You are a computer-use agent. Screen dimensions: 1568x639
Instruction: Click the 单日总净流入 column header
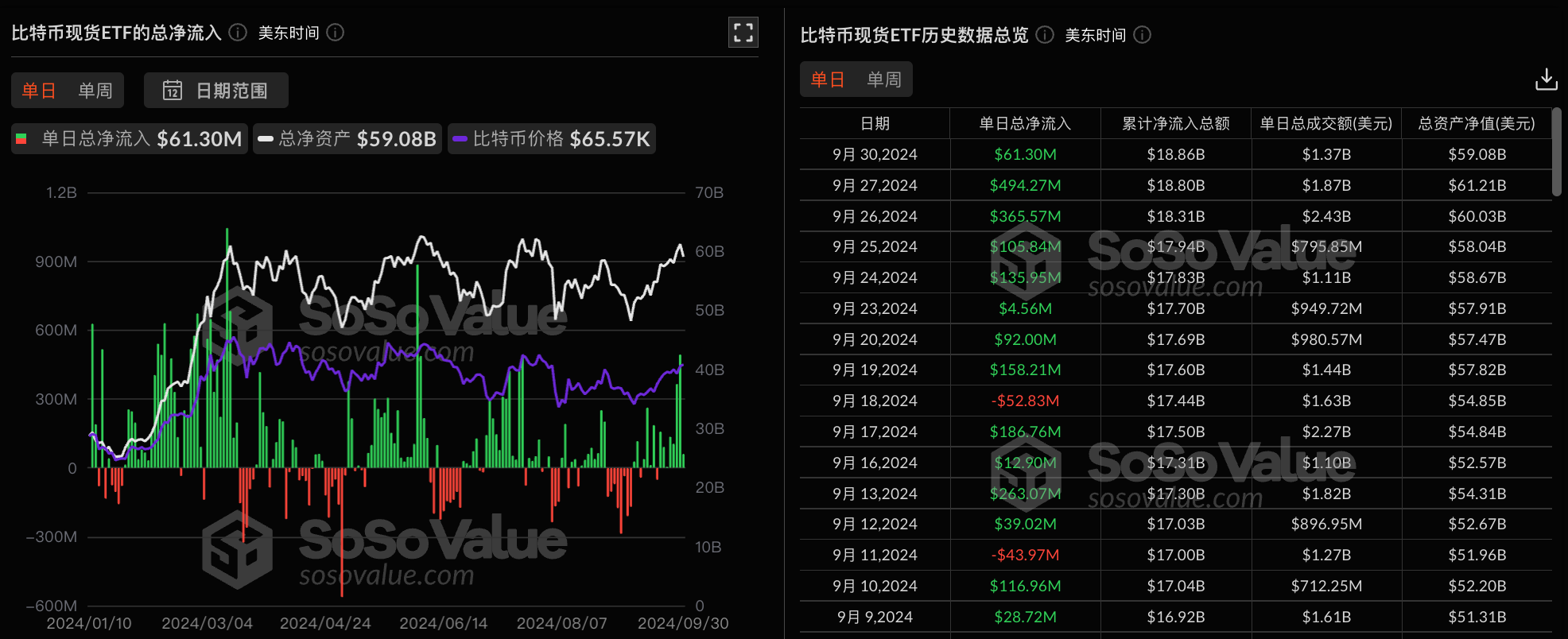(1025, 123)
